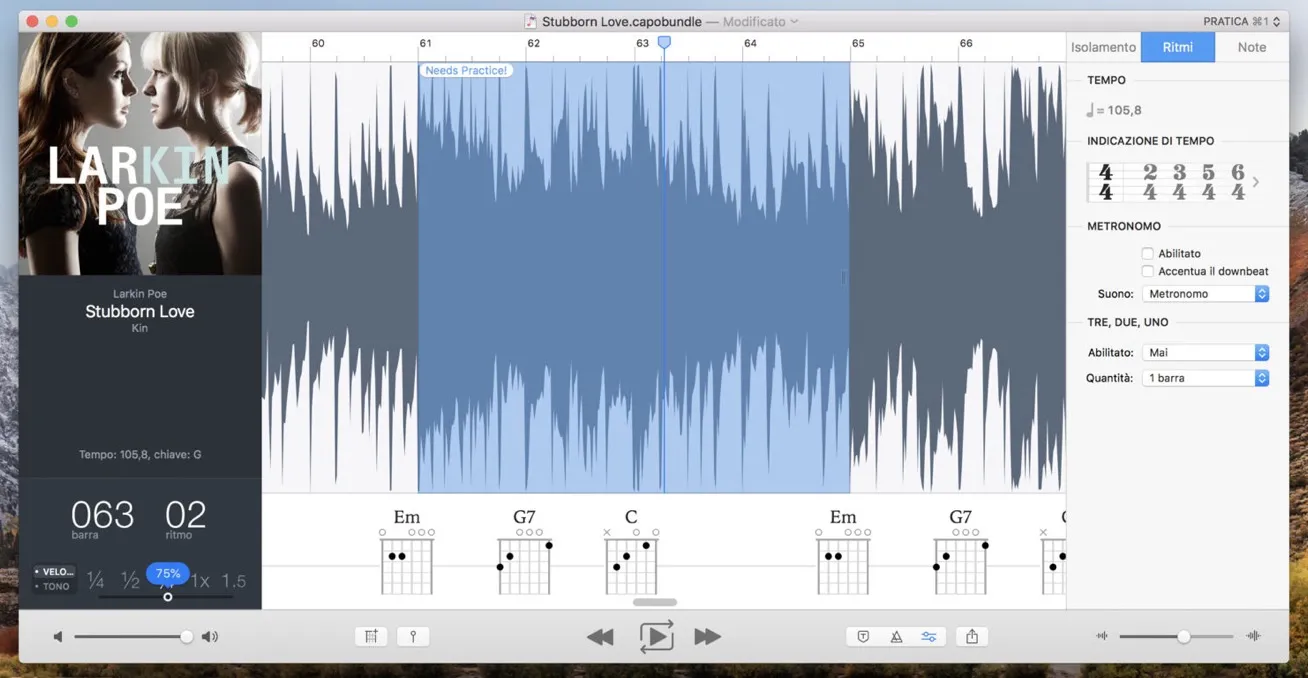Select the audio effects sliders icon
Screen dimensions: 1308x678
[x=929, y=636]
